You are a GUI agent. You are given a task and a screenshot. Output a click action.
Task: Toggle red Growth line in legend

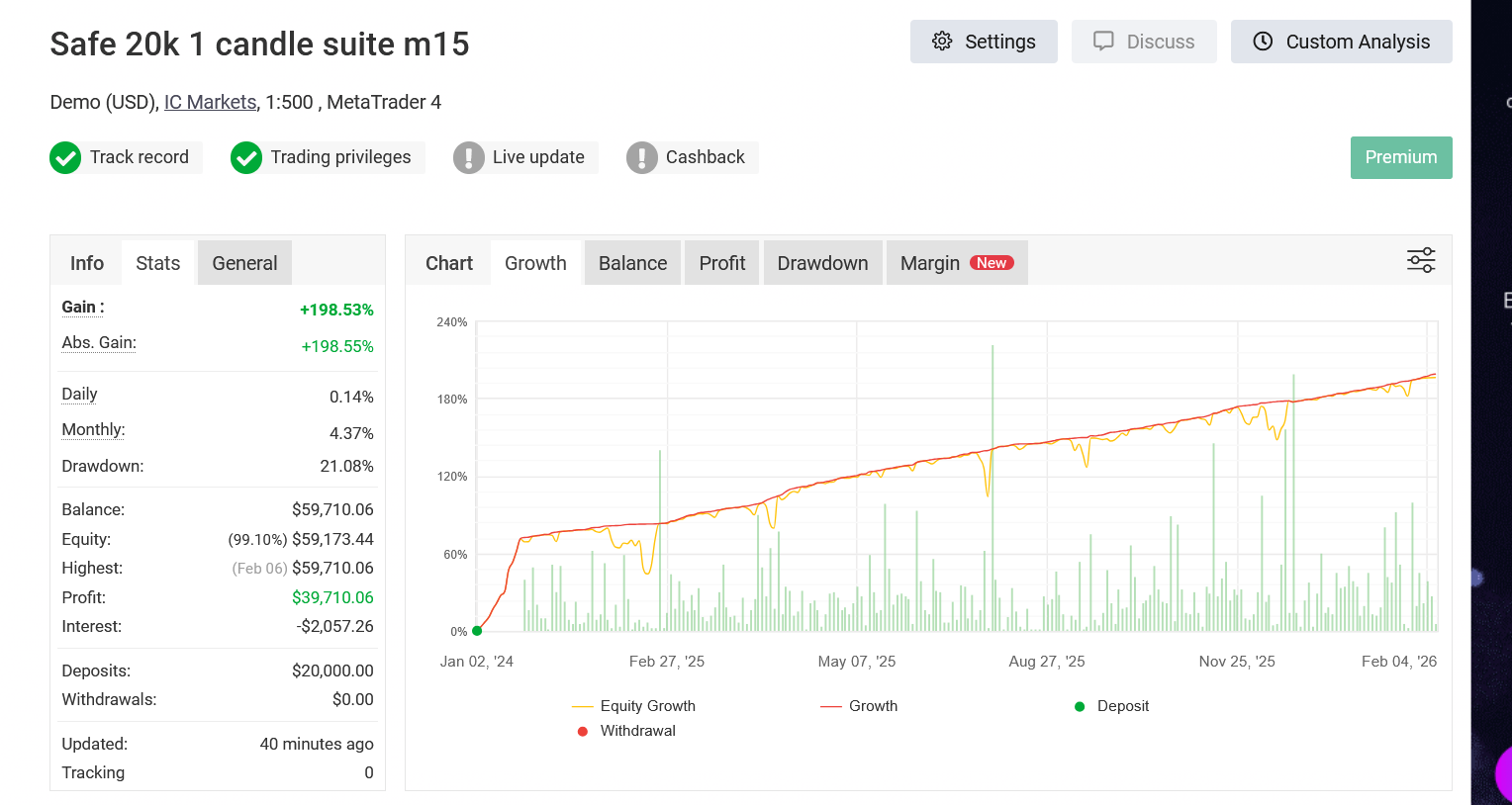point(859,706)
